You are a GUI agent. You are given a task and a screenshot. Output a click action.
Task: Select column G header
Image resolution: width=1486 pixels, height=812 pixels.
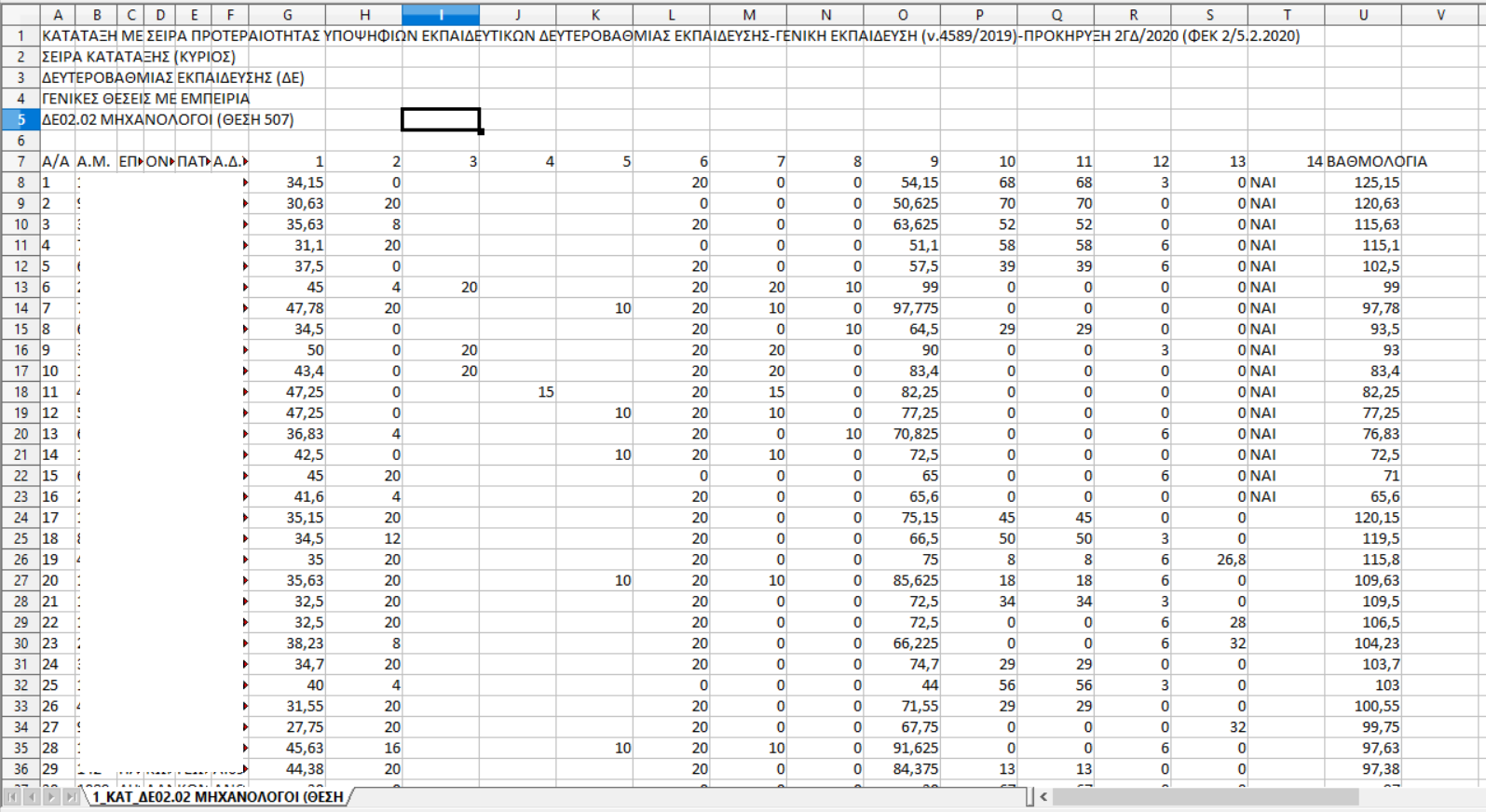coord(287,15)
